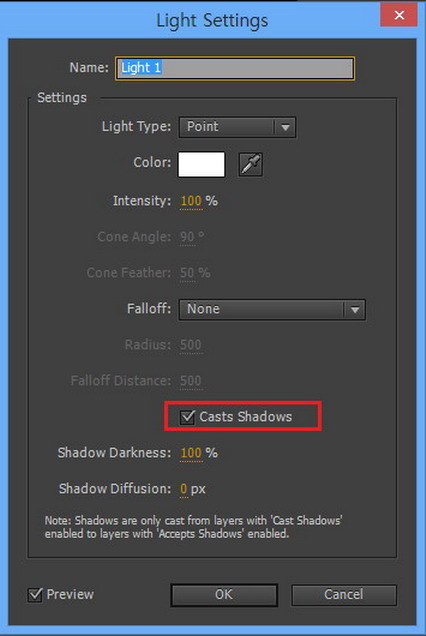This screenshot has height=636, width=426.
Task: Select the None falloff combo box
Action: point(272,310)
